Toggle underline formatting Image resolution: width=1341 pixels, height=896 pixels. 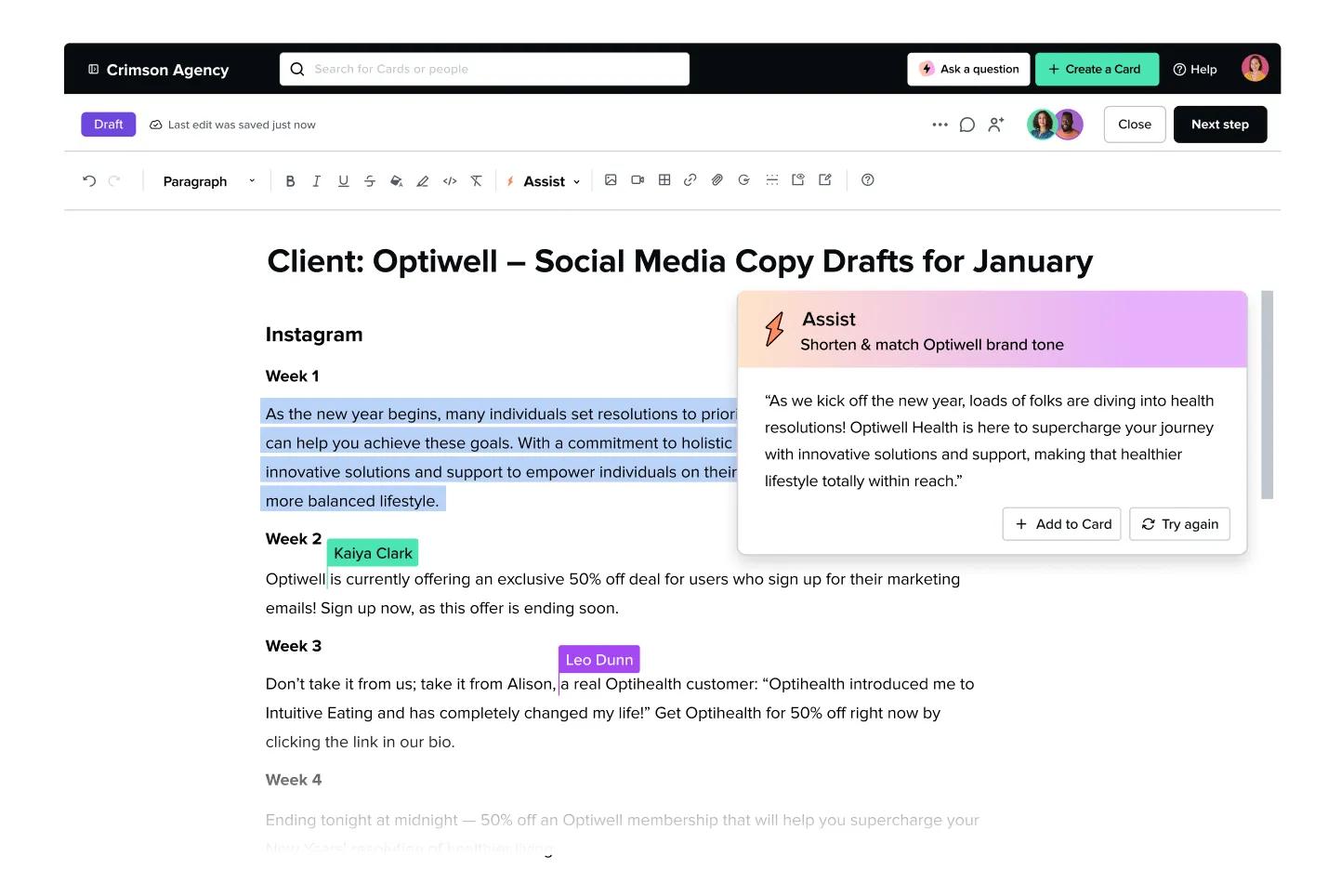point(343,180)
